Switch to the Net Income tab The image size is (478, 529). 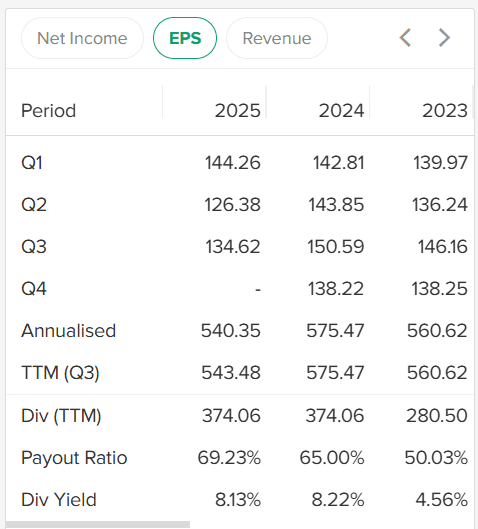[82, 38]
